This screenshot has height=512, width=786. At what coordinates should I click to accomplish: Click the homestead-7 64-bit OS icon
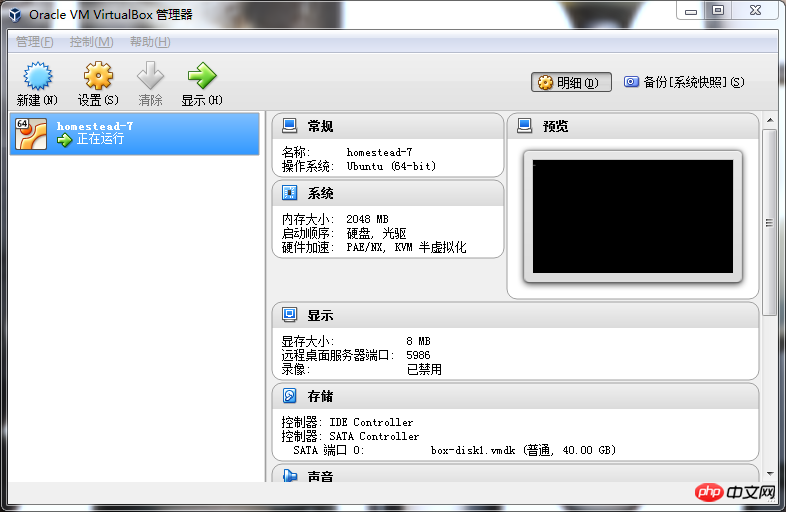31,134
